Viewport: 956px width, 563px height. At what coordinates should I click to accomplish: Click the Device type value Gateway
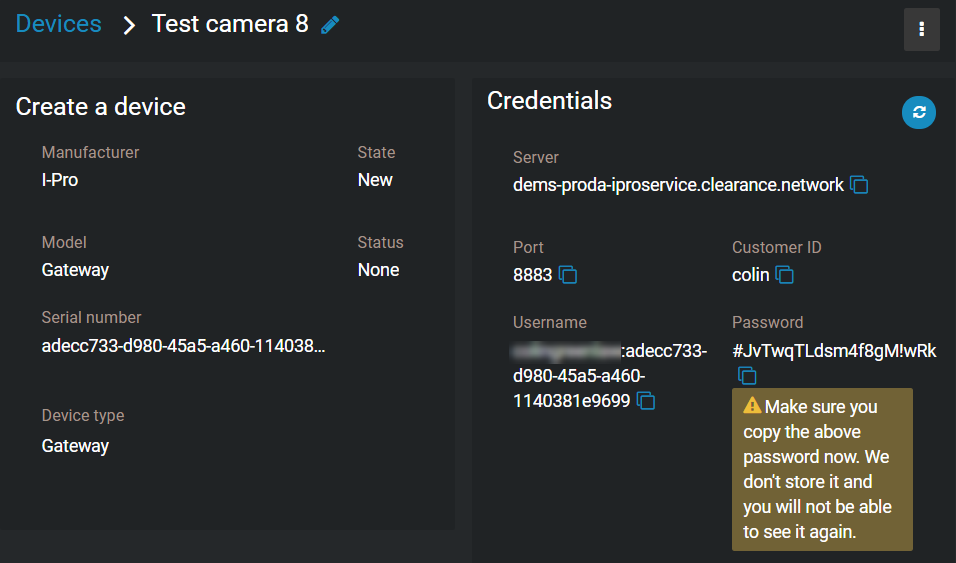[75, 446]
